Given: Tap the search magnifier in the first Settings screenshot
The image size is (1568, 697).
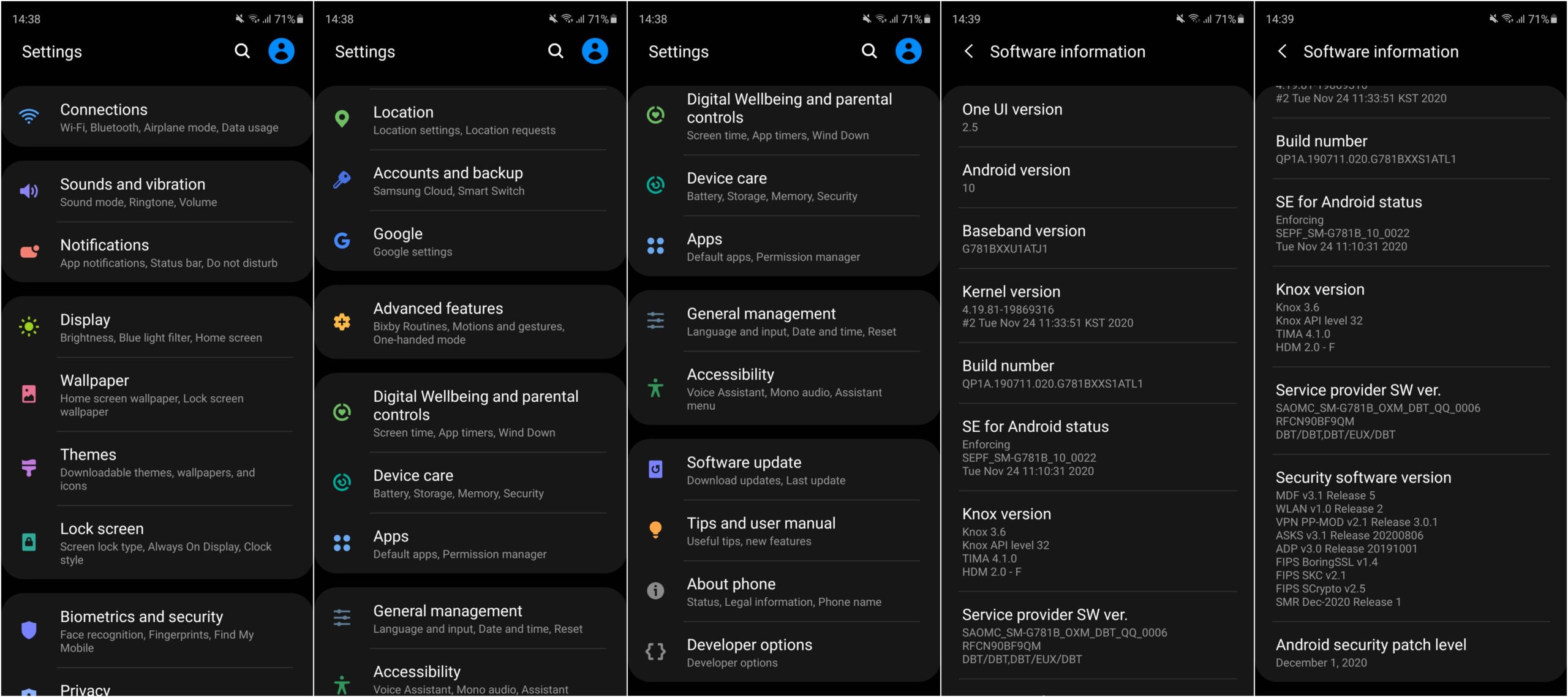Looking at the screenshot, I should click(x=243, y=51).
